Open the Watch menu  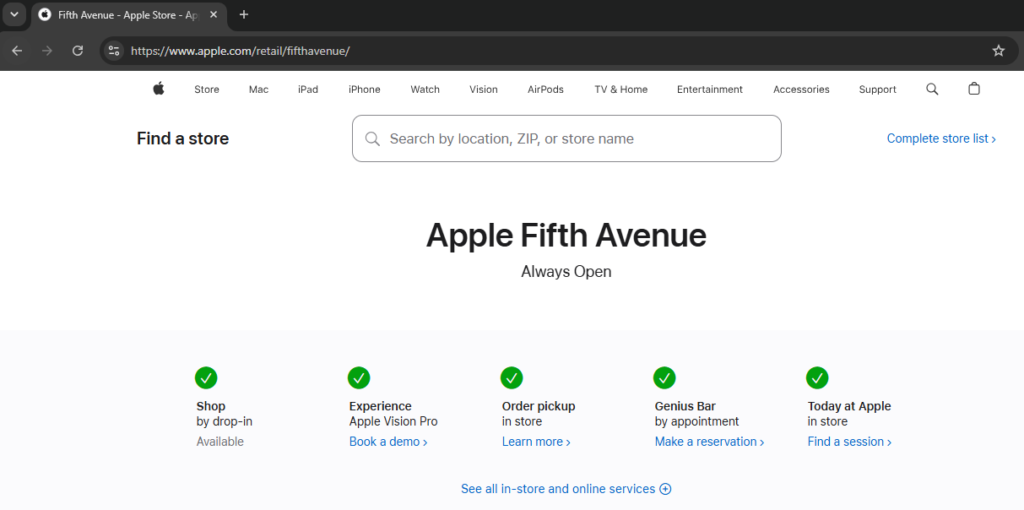[425, 89]
